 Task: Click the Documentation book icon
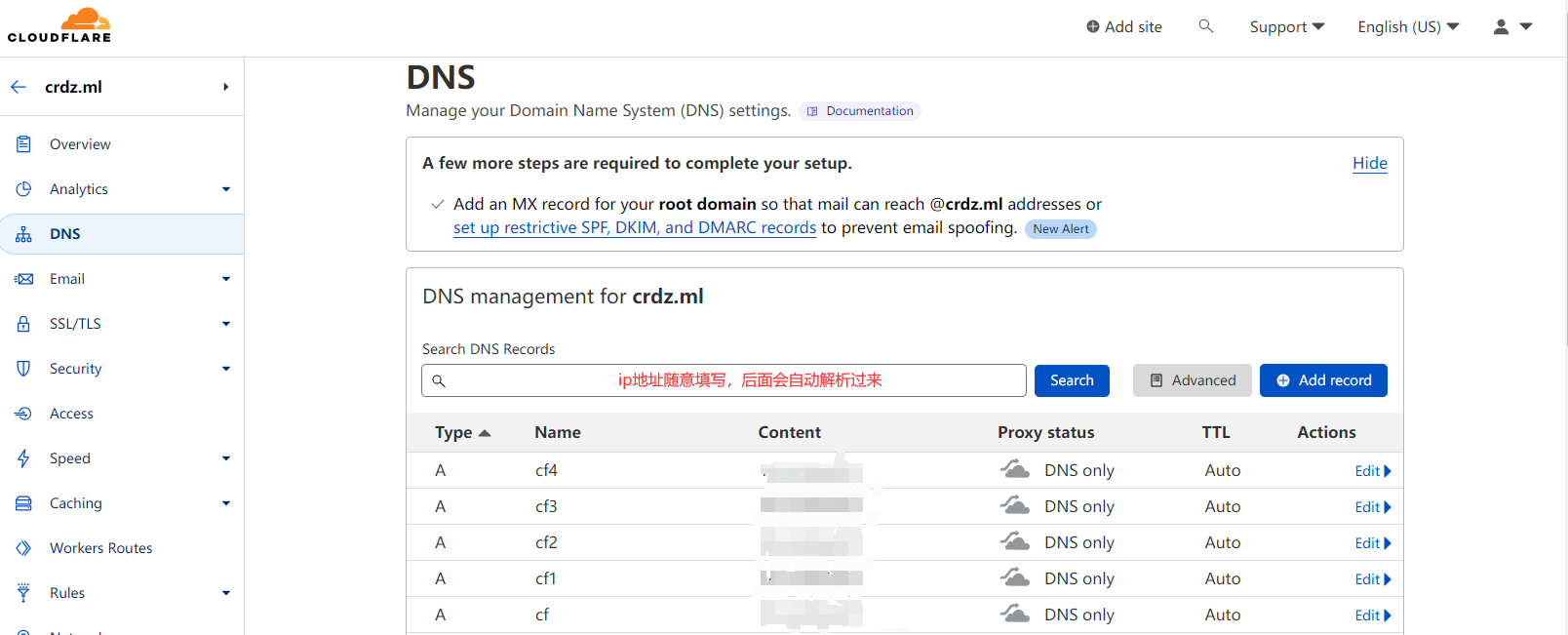(812, 111)
